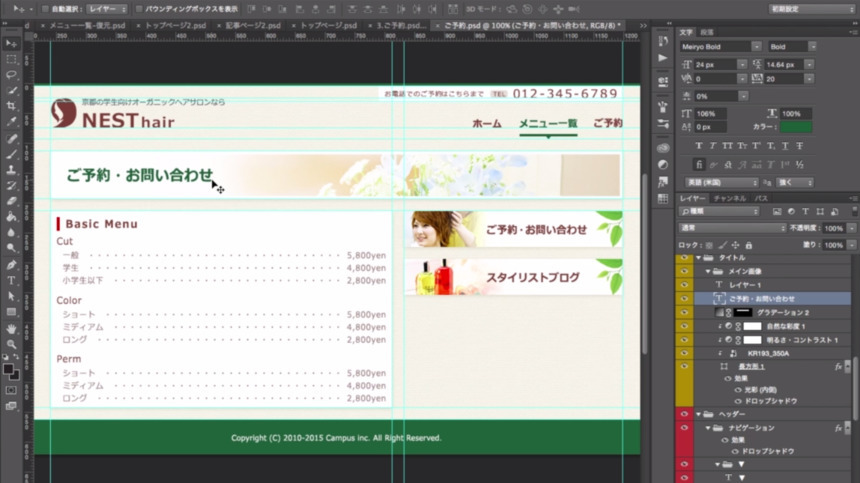Select the Pen tool

pos(11,265)
